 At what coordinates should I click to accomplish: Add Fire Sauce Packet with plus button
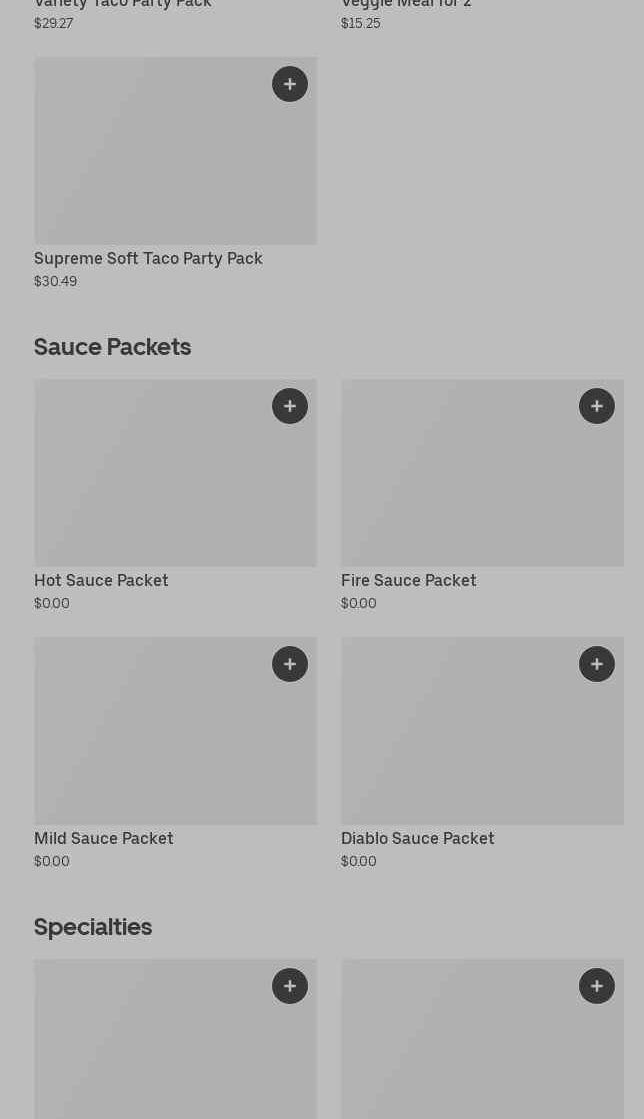(x=597, y=406)
